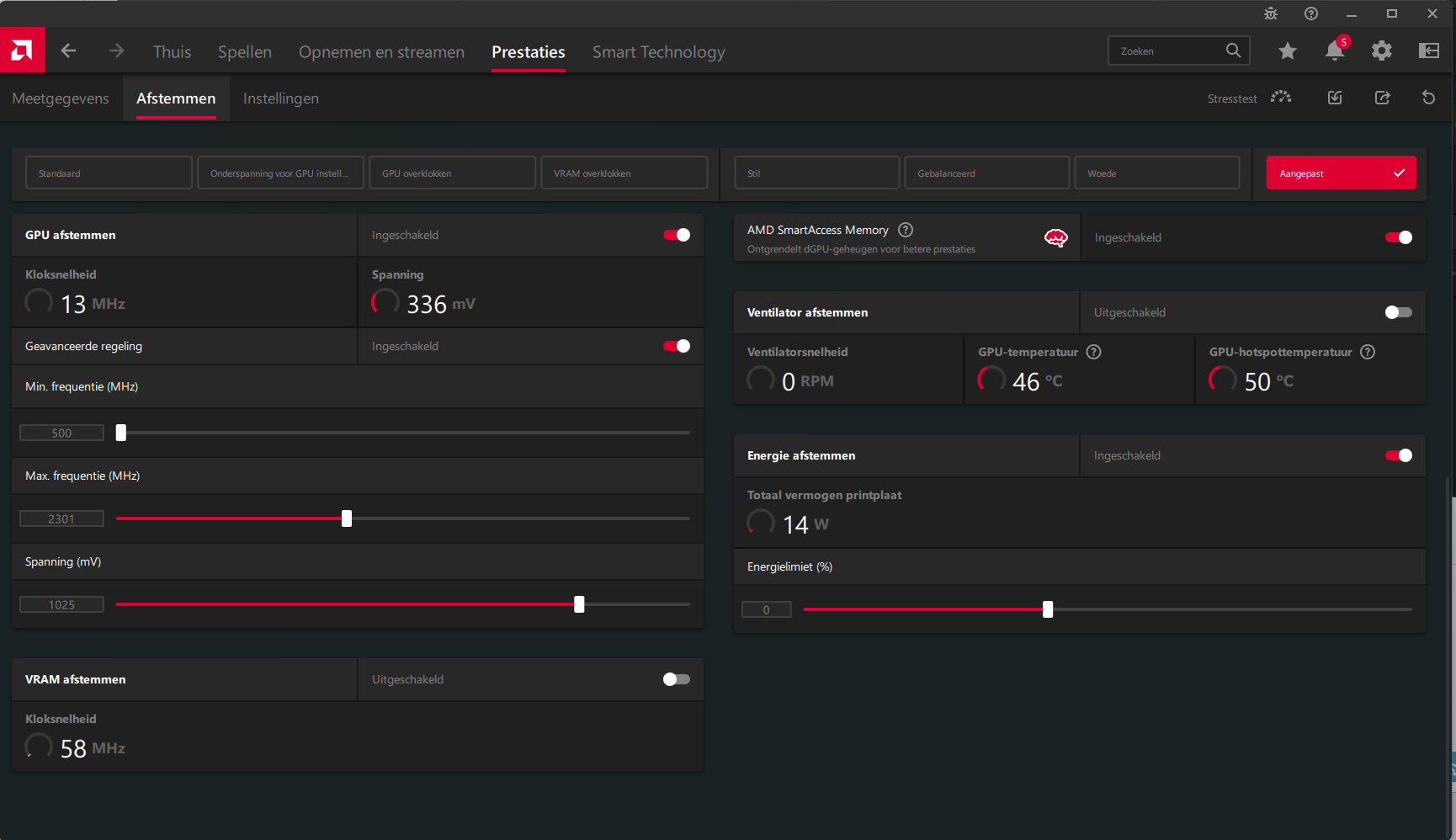Open favorites star icon
Image resolution: width=1456 pixels, height=840 pixels.
(x=1287, y=51)
